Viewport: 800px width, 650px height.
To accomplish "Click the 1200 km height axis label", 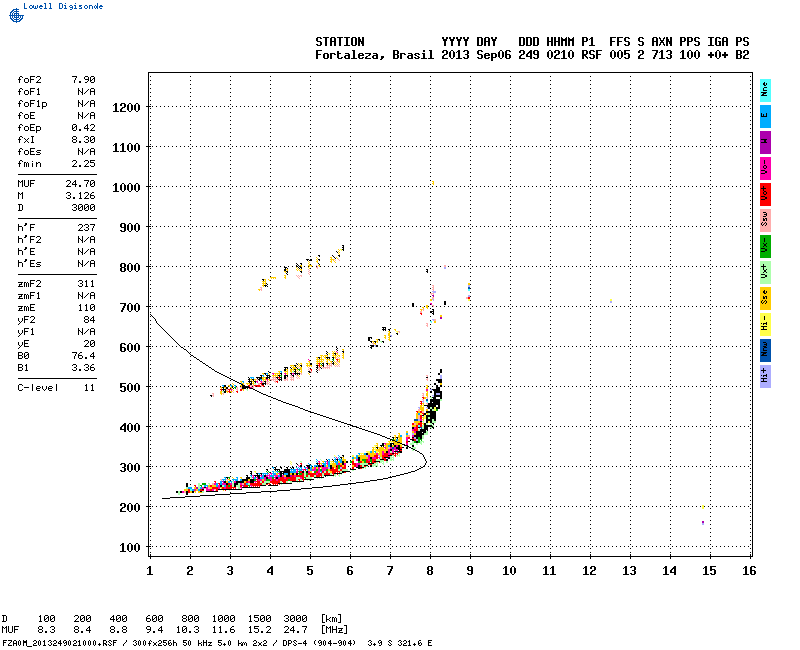I will pos(127,107).
